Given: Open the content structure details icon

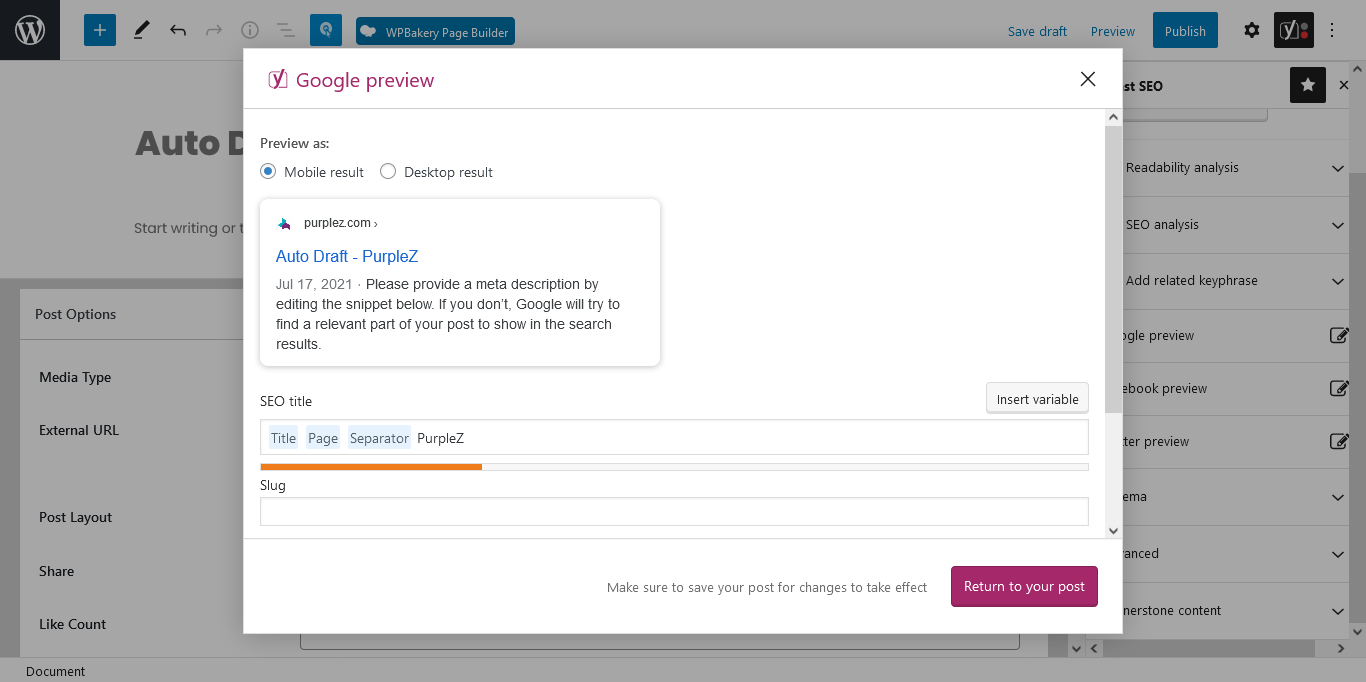Looking at the screenshot, I should [250, 30].
